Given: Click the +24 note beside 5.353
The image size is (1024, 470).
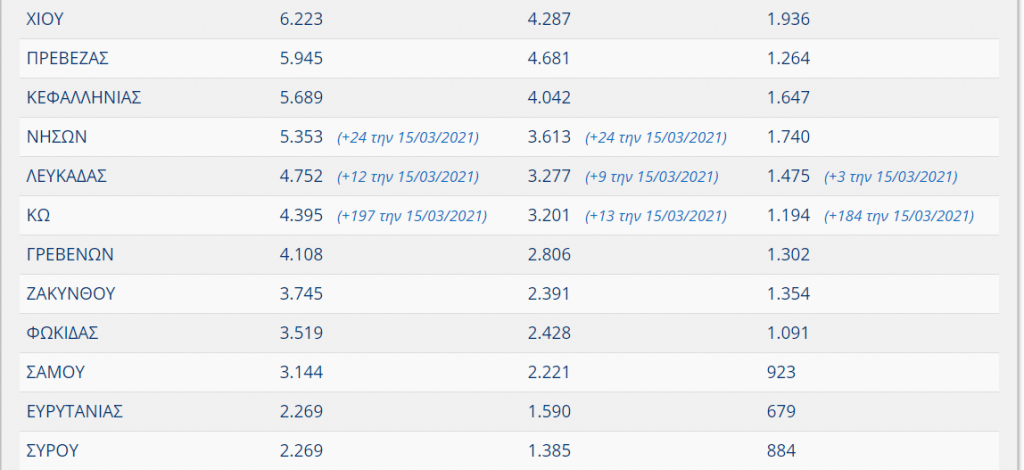Looking at the screenshot, I should pos(408,138).
